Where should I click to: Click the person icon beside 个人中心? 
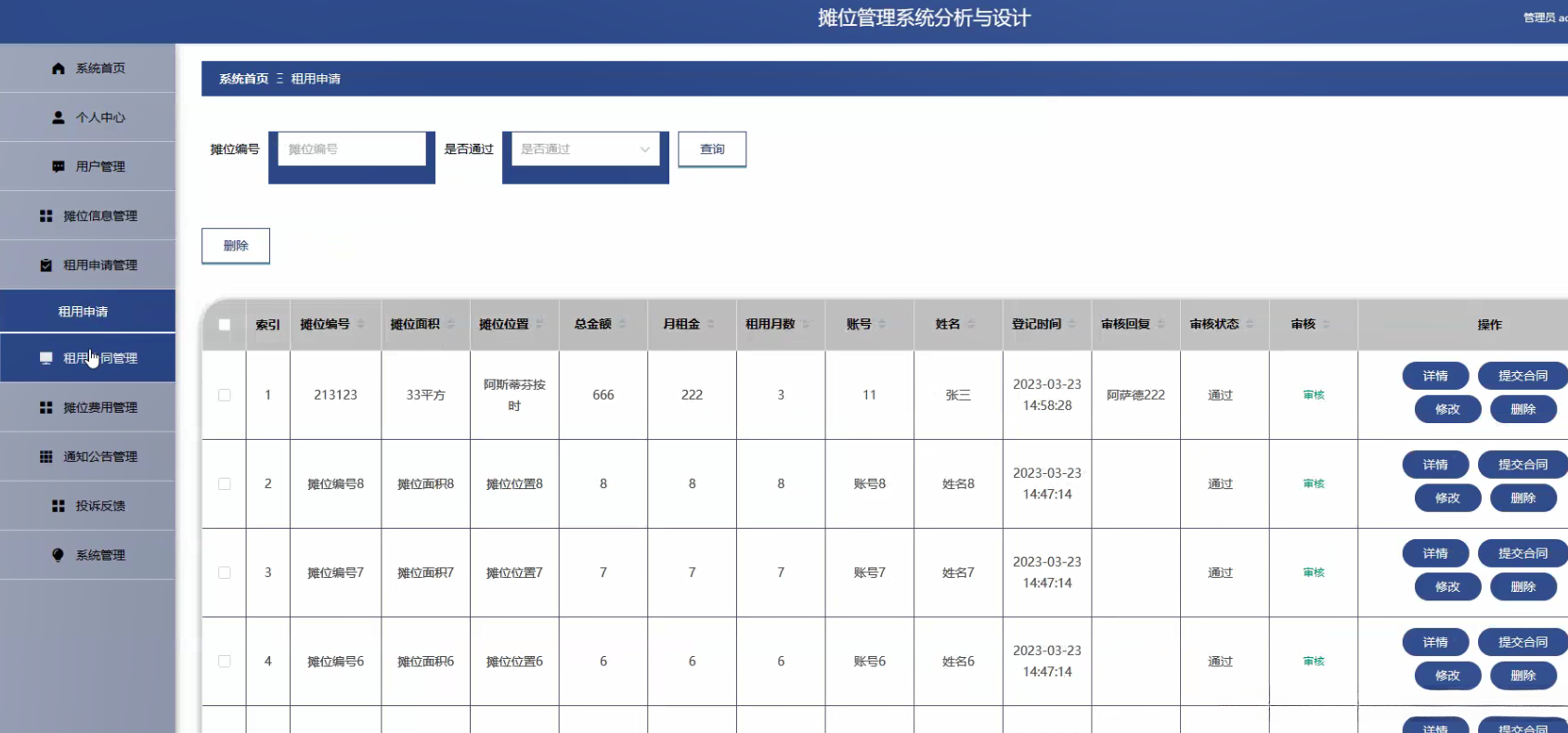(58, 118)
